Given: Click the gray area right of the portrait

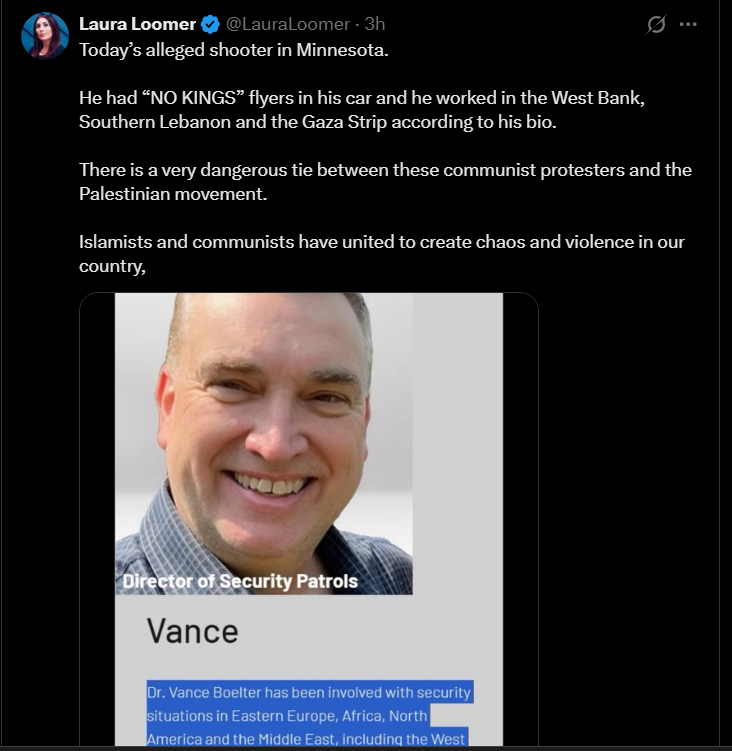Looking at the screenshot, I should [458, 444].
